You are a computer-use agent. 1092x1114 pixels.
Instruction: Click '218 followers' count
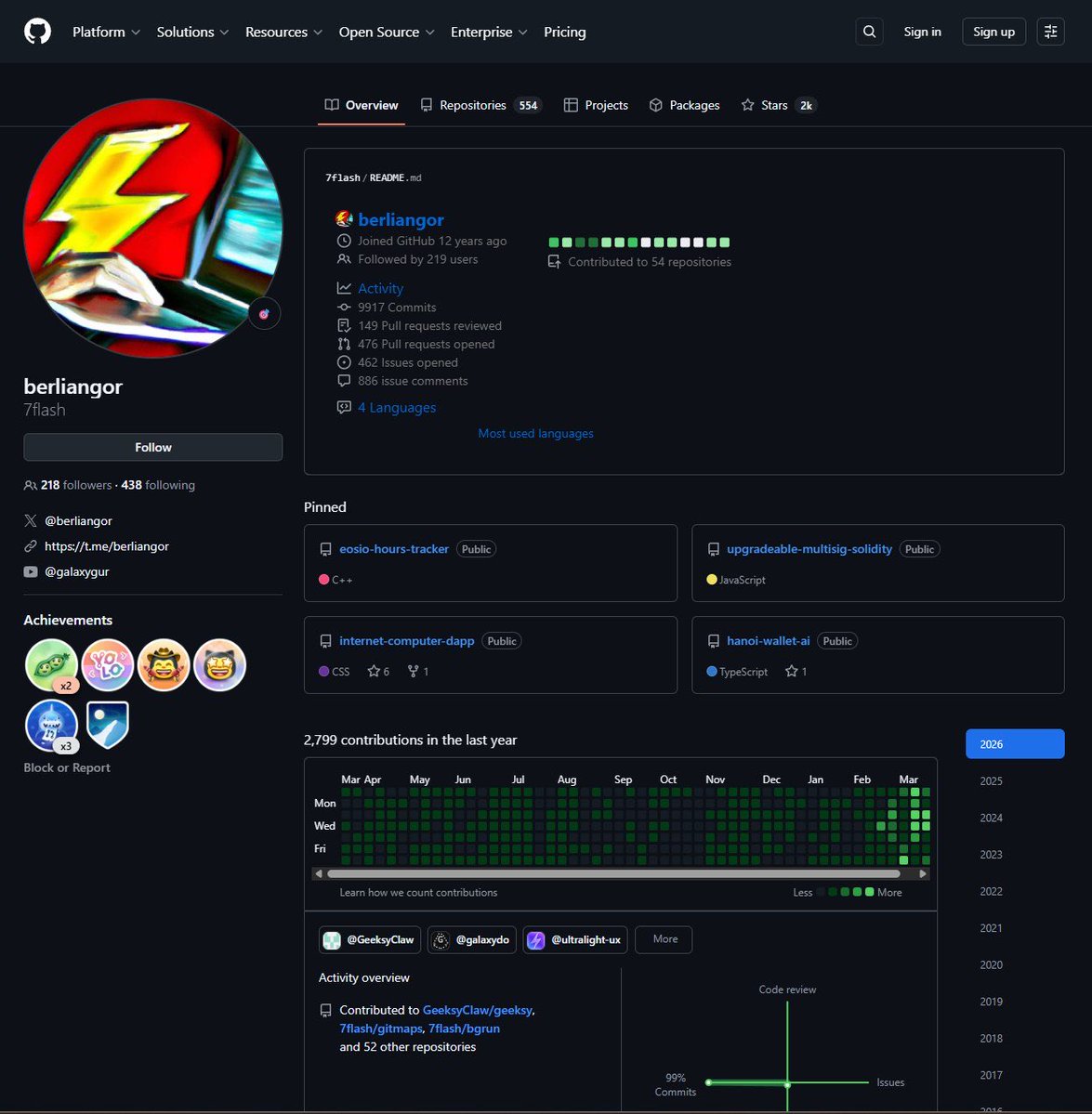[x=76, y=485]
